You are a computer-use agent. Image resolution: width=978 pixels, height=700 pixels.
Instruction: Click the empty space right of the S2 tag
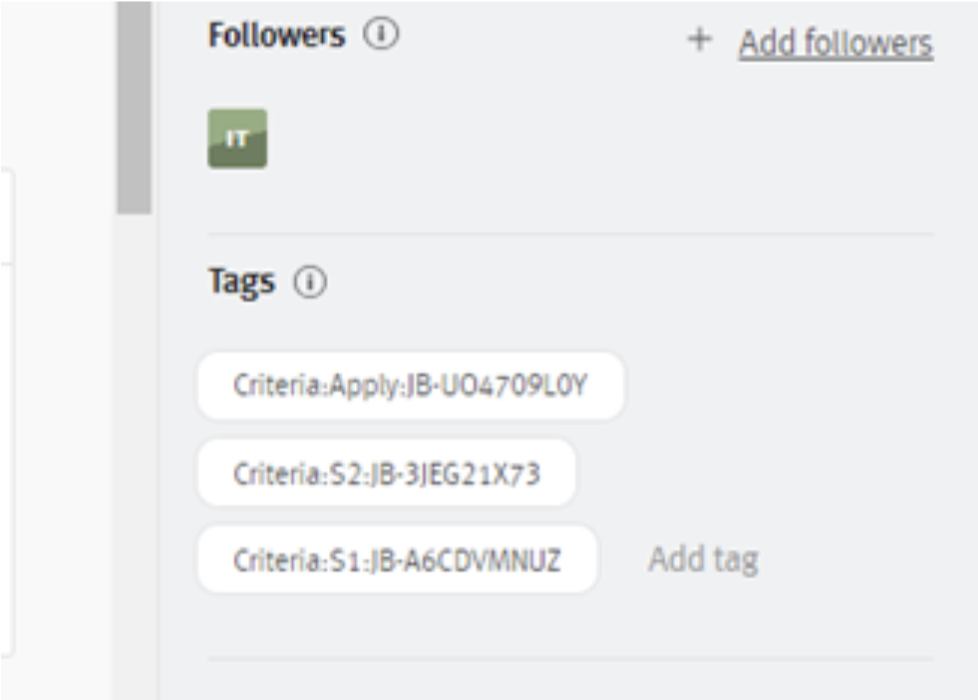(x=755, y=474)
